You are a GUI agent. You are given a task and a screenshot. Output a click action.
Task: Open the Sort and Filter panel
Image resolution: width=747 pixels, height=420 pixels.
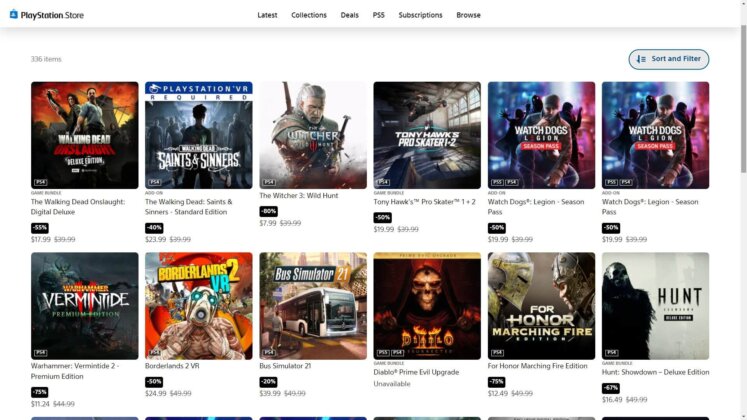pos(669,59)
